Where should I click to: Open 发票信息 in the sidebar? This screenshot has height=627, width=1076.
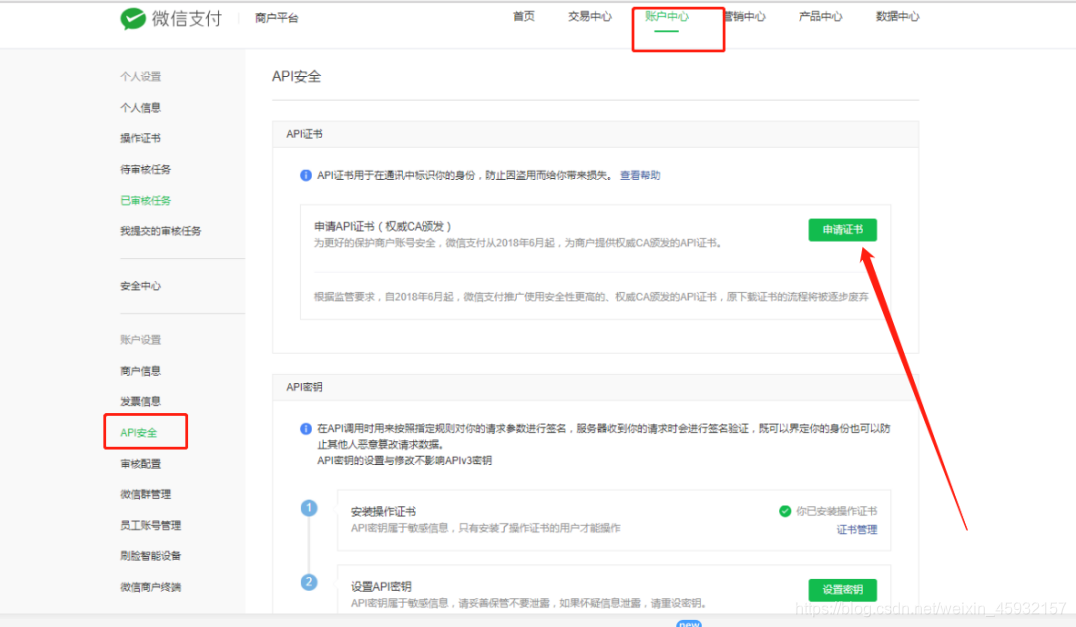pos(141,401)
